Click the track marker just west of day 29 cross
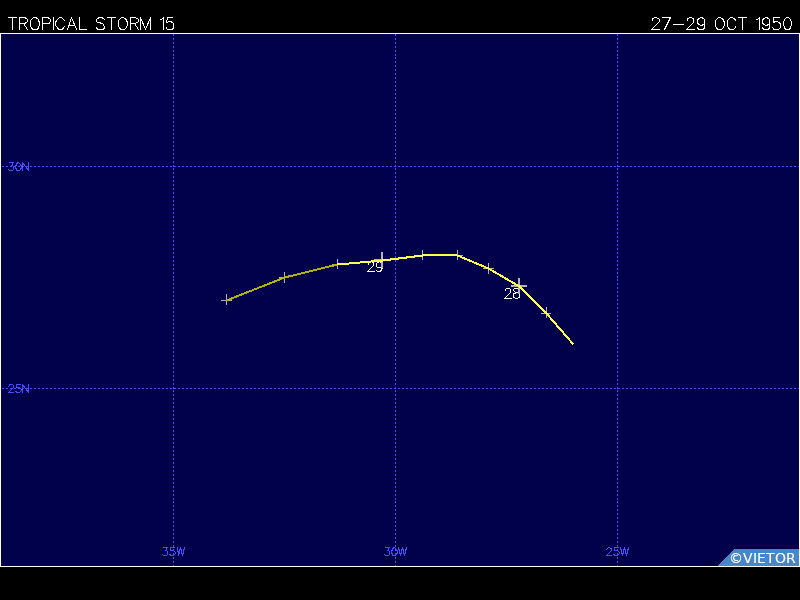The height and width of the screenshot is (600, 800). click(x=338, y=264)
